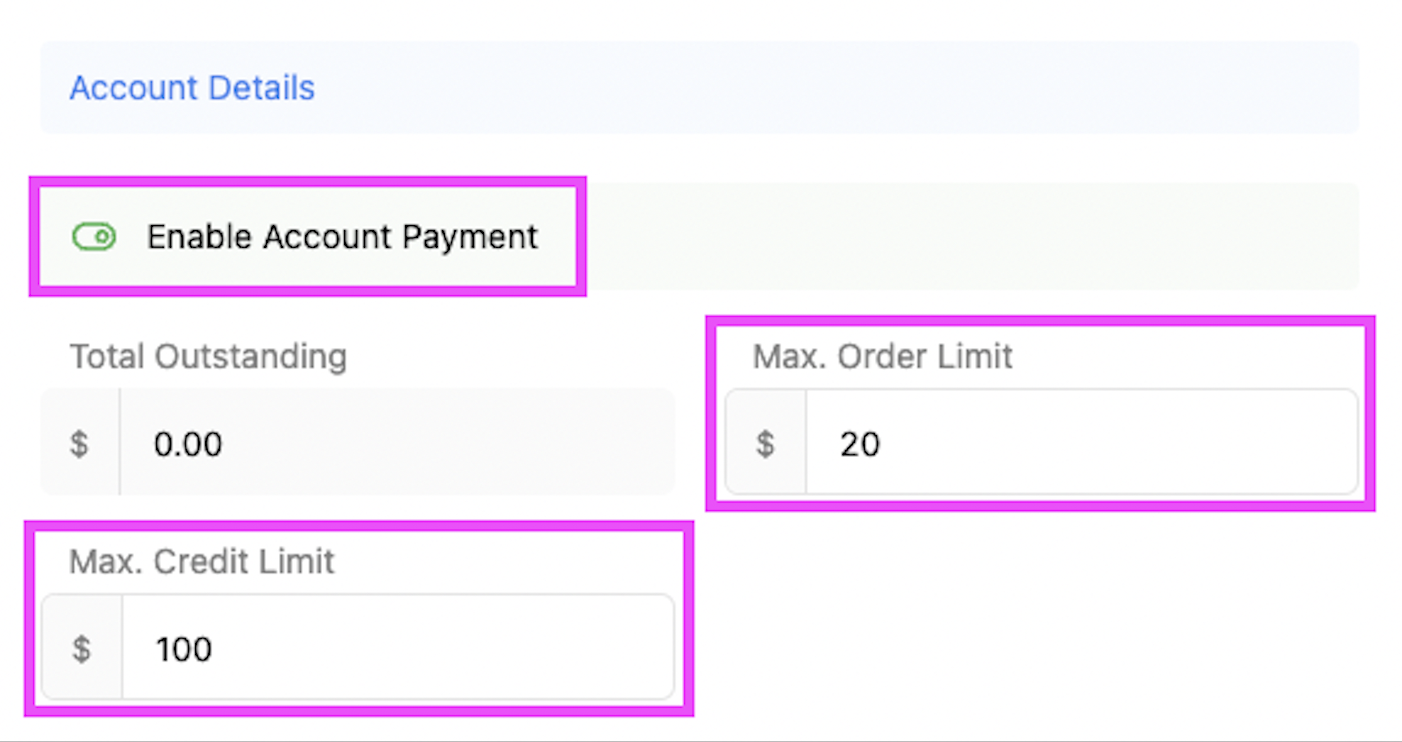Click the dollar sign icon in Max. Credit Limit
The width and height of the screenshot is (1402, 742).
(x=81, y=649)
